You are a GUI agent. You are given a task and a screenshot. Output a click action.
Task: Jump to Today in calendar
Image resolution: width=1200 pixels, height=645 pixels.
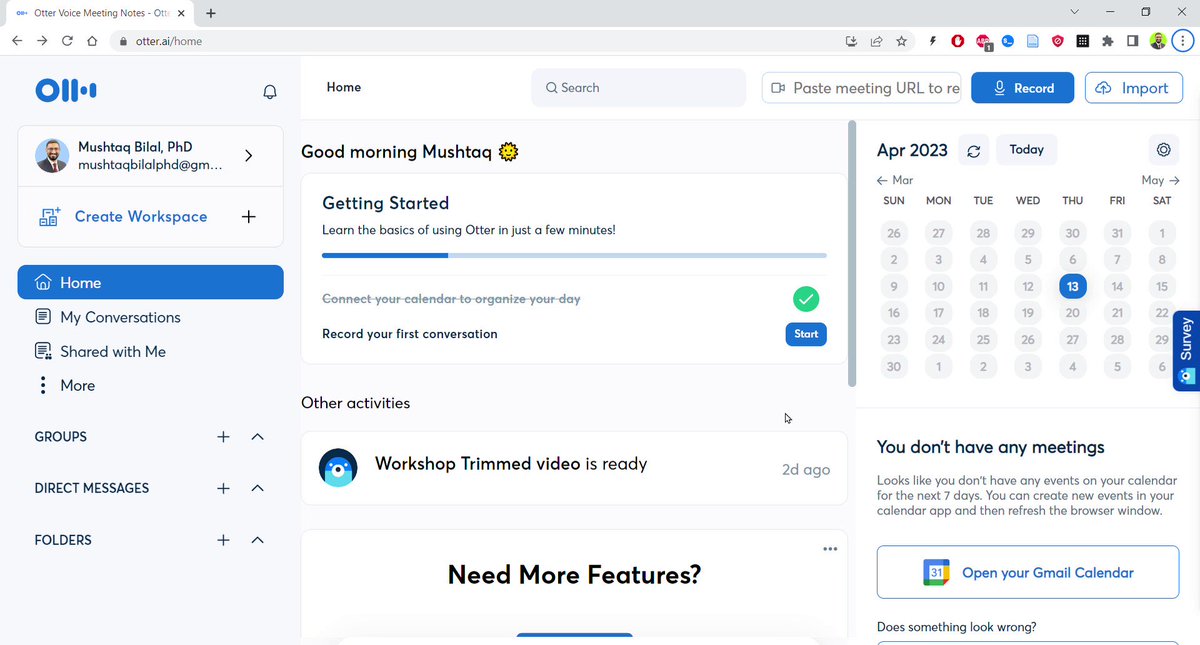coord(1026,150)
